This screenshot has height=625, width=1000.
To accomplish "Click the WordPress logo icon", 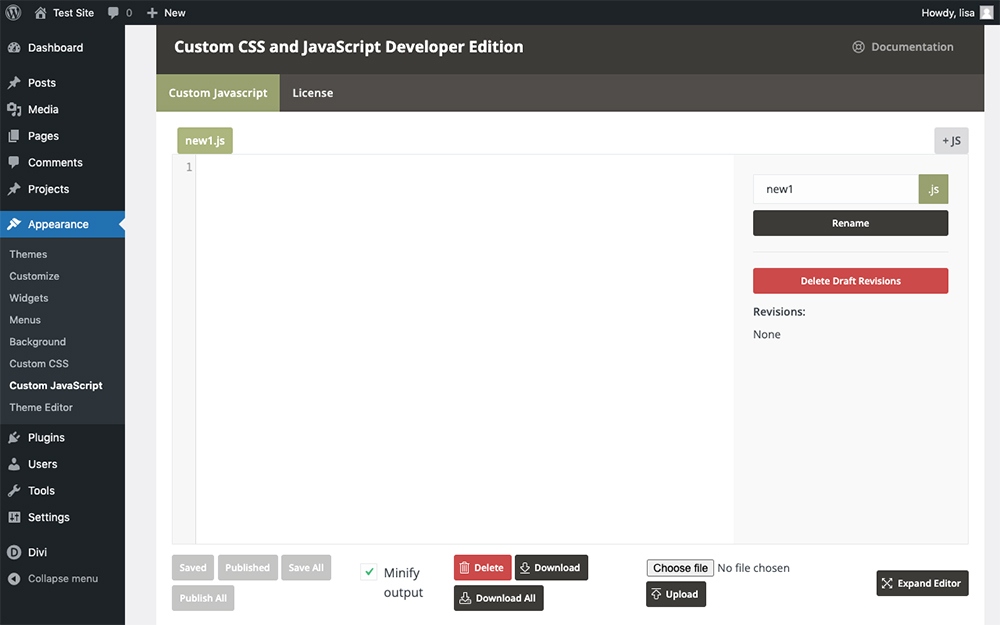I will 13,13.
